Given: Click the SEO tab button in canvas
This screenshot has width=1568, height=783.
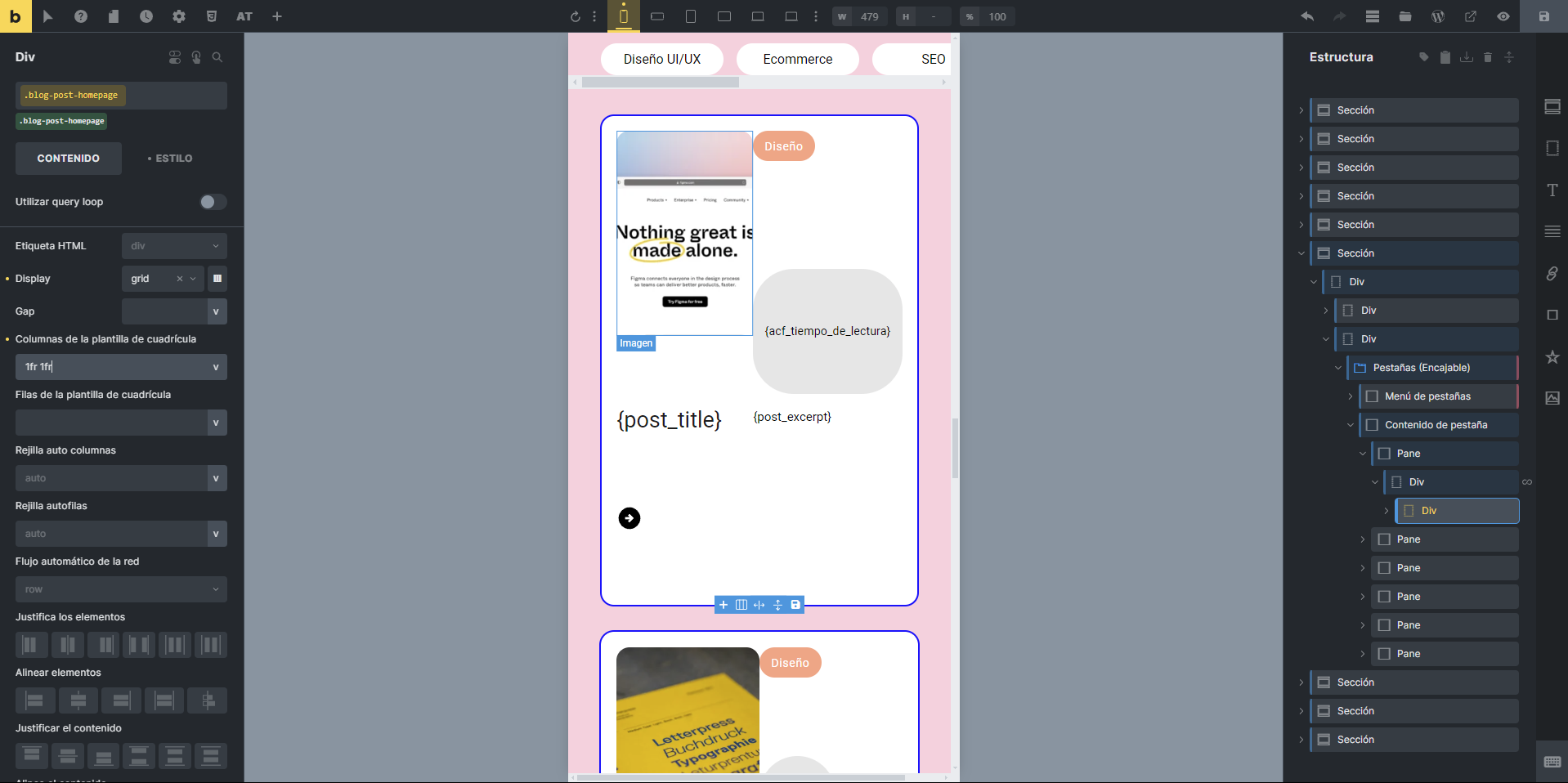Looking at the screenshot, I should click(912, 59).
